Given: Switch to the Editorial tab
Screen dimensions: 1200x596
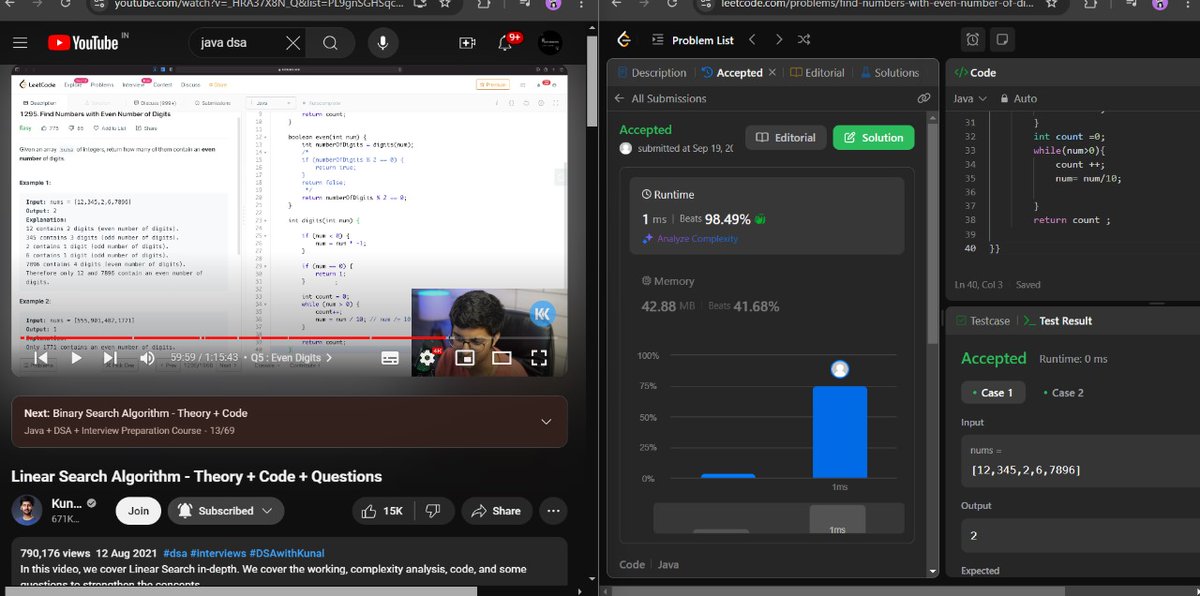Looking at the screenshot, I should click(828, 72).
